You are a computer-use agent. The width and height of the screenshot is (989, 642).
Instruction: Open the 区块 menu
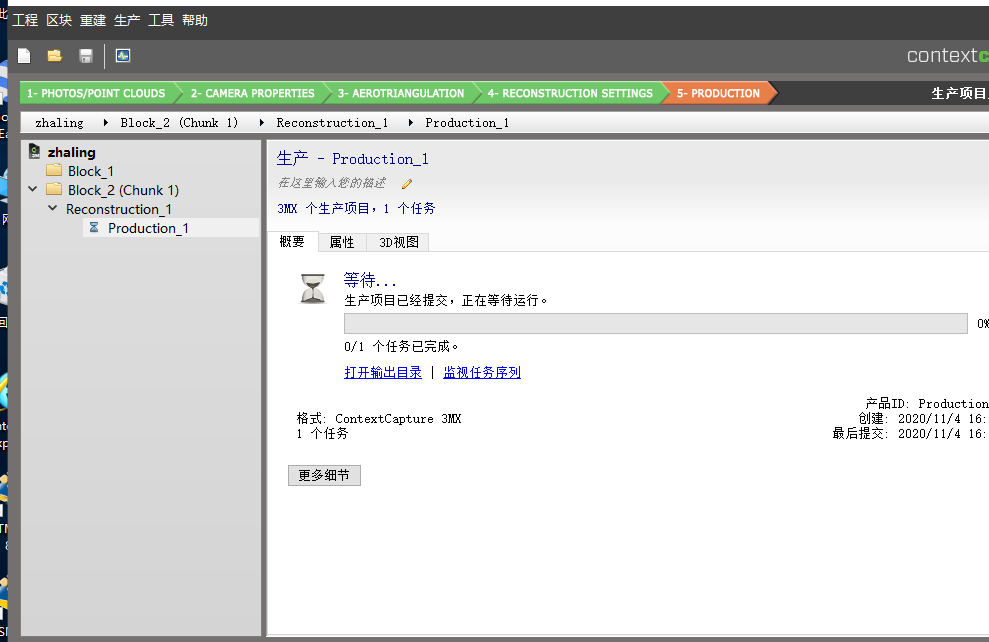[59, 20]
